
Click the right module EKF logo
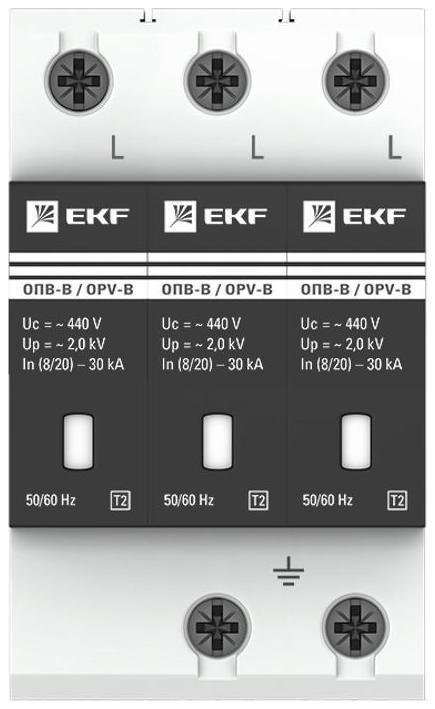[x=355, y=216]
